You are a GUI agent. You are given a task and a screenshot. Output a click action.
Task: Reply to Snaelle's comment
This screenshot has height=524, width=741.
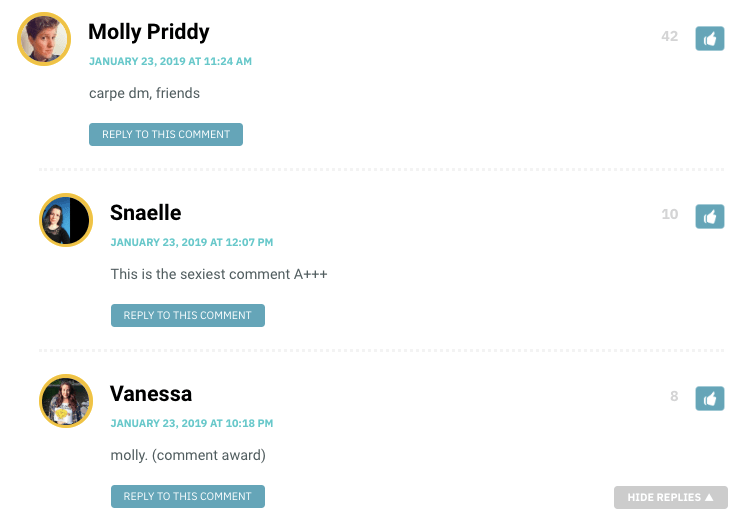188,315
